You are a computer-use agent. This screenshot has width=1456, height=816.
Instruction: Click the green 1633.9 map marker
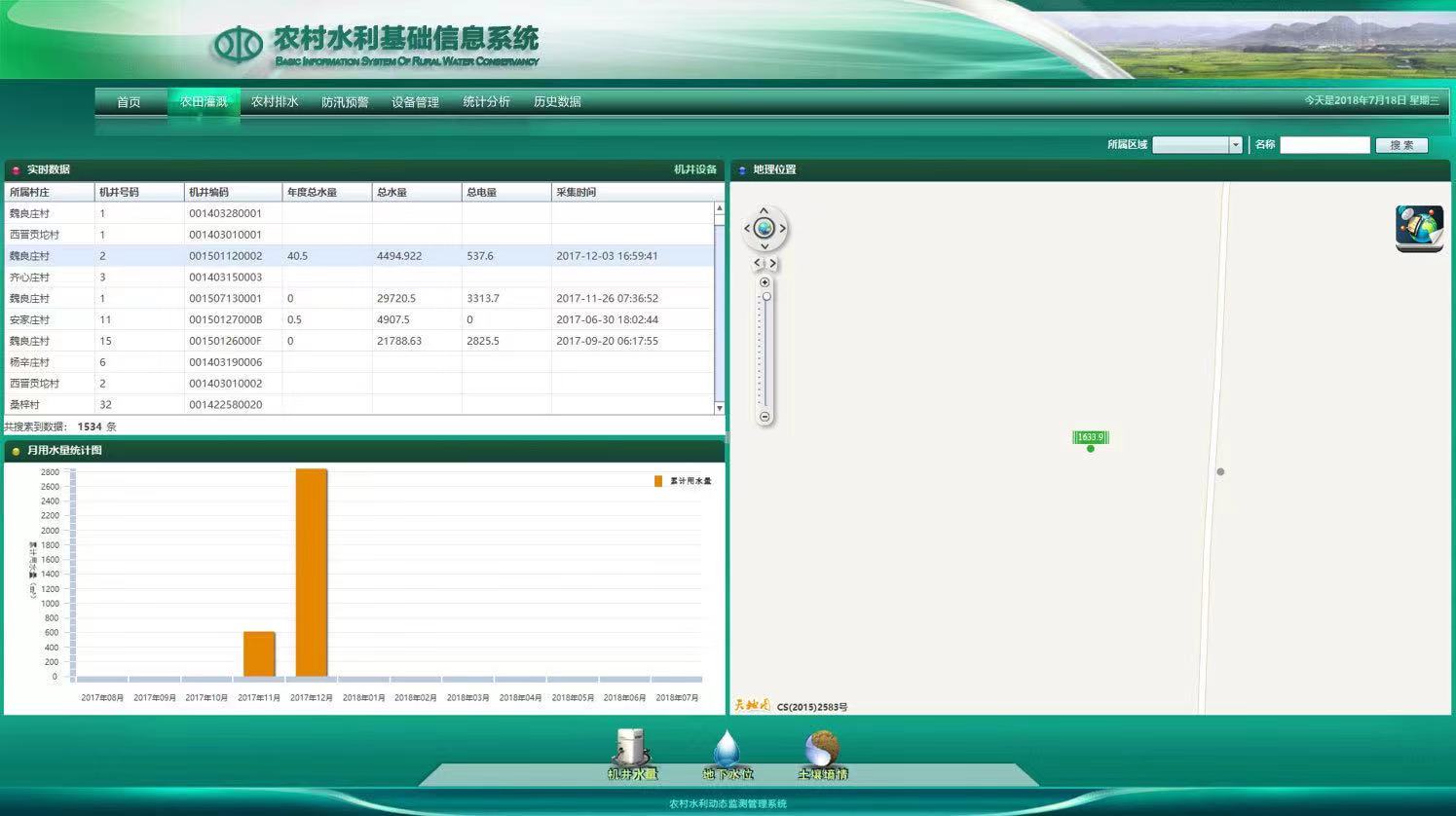(1090, 437)
